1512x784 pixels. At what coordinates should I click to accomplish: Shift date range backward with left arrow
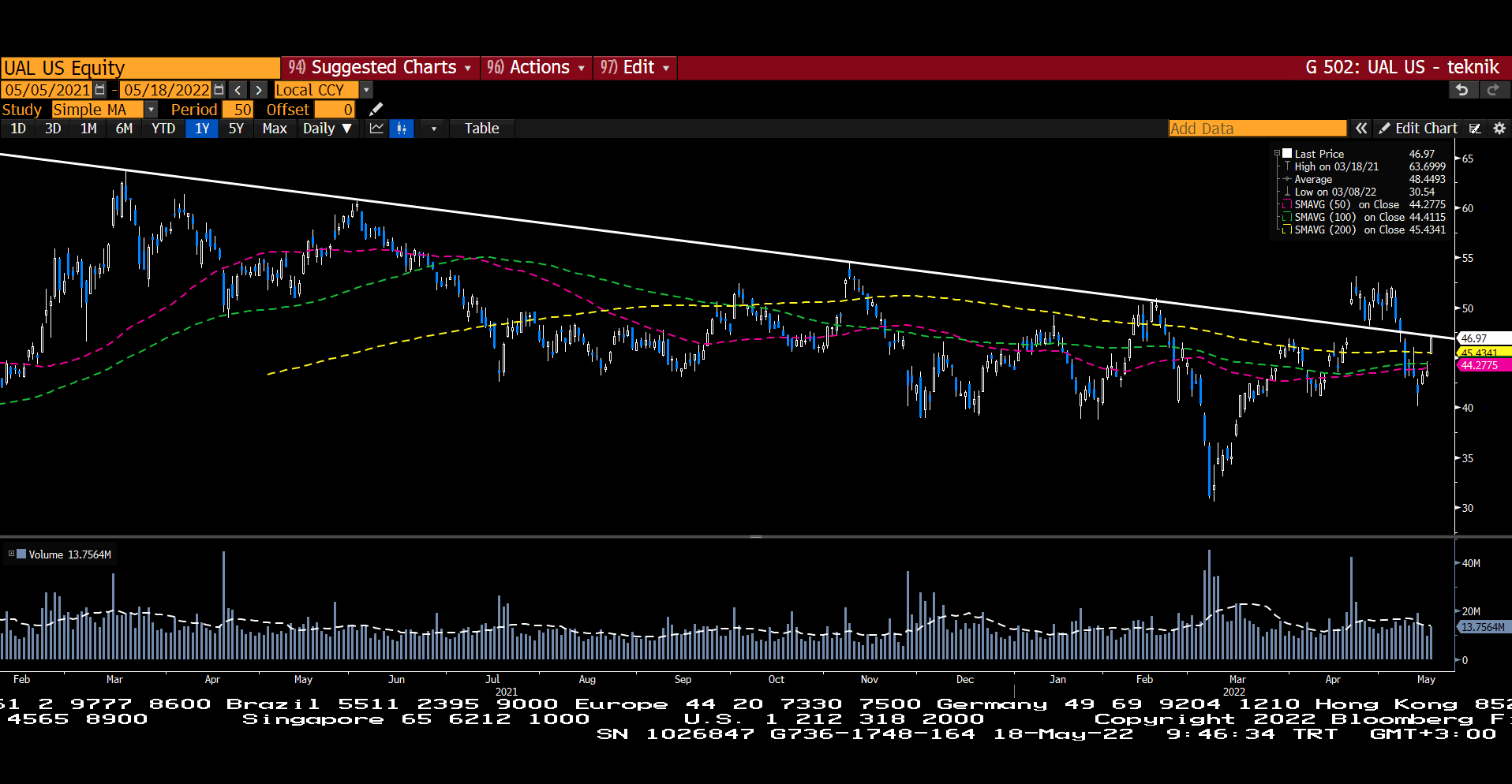(238, 90)
